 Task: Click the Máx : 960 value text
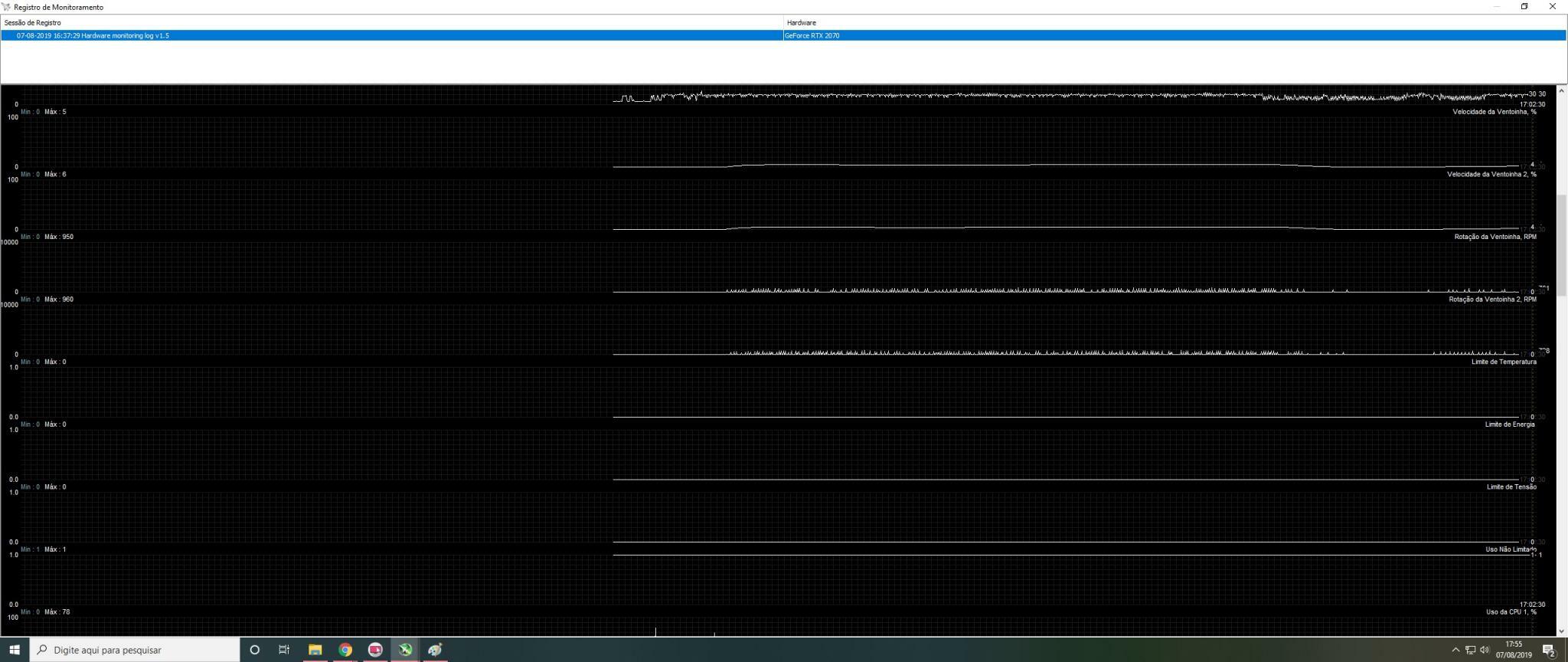[59, 300]
